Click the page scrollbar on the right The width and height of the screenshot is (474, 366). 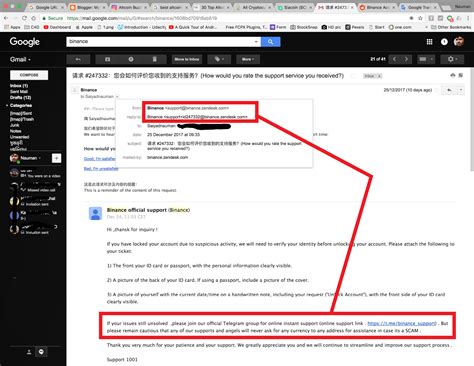click(x=472, y=120)
